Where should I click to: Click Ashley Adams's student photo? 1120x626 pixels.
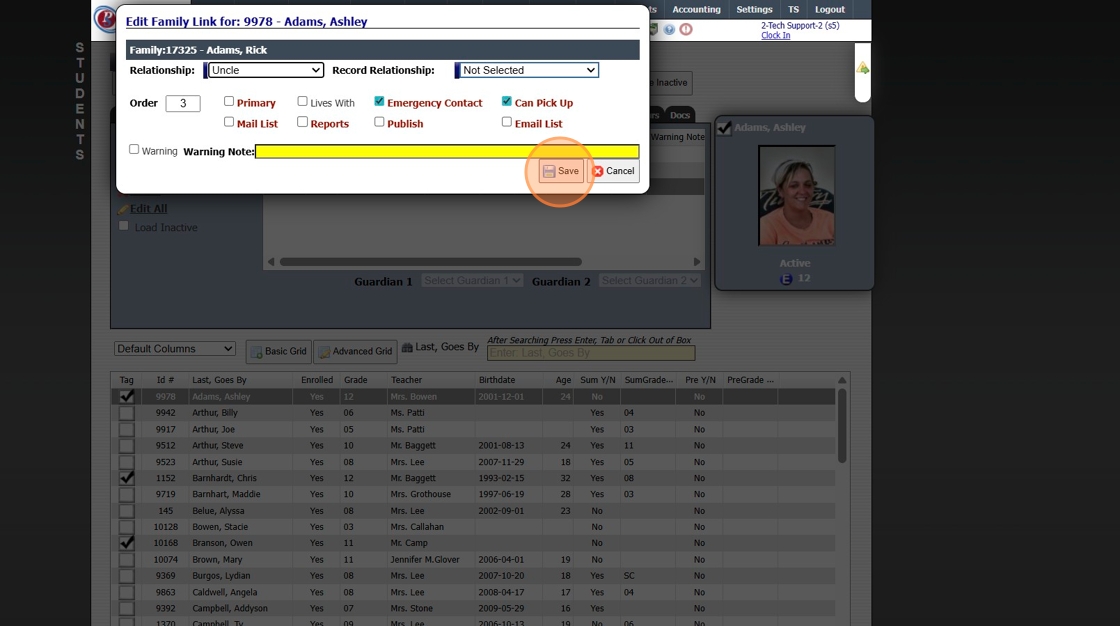click(796, 196)
